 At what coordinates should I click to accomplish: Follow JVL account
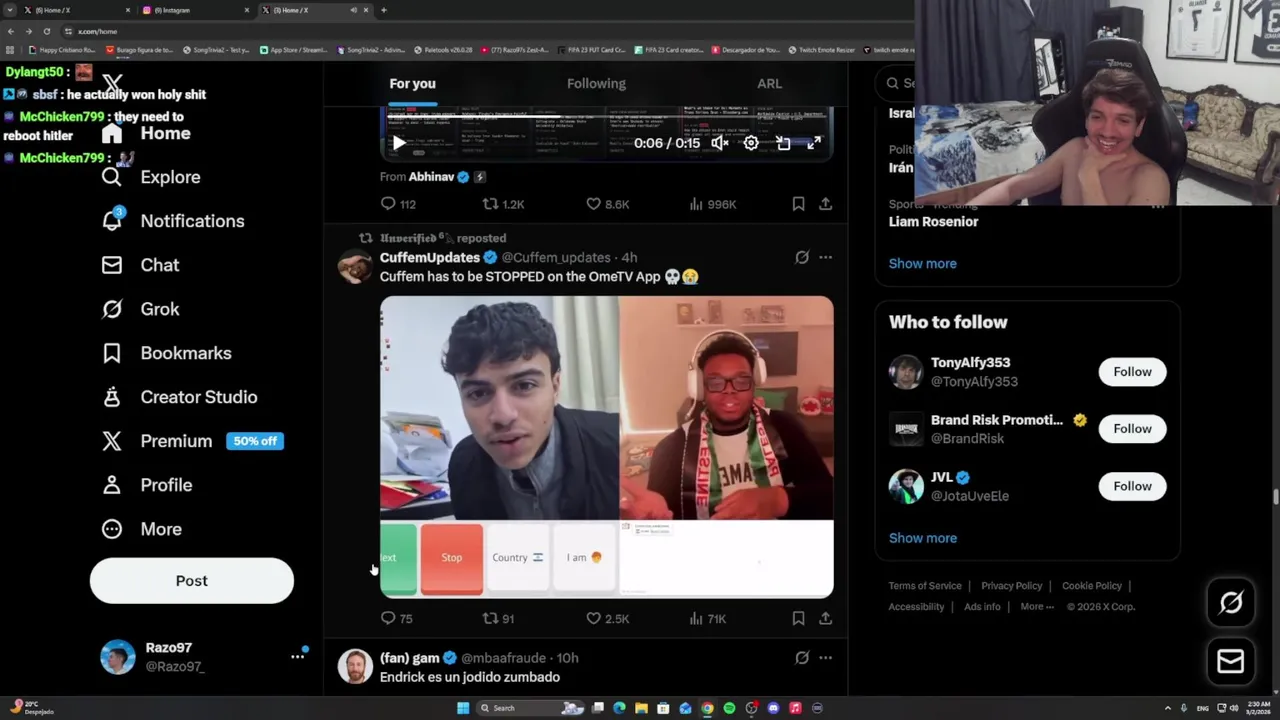click(x=1132, y=486)
